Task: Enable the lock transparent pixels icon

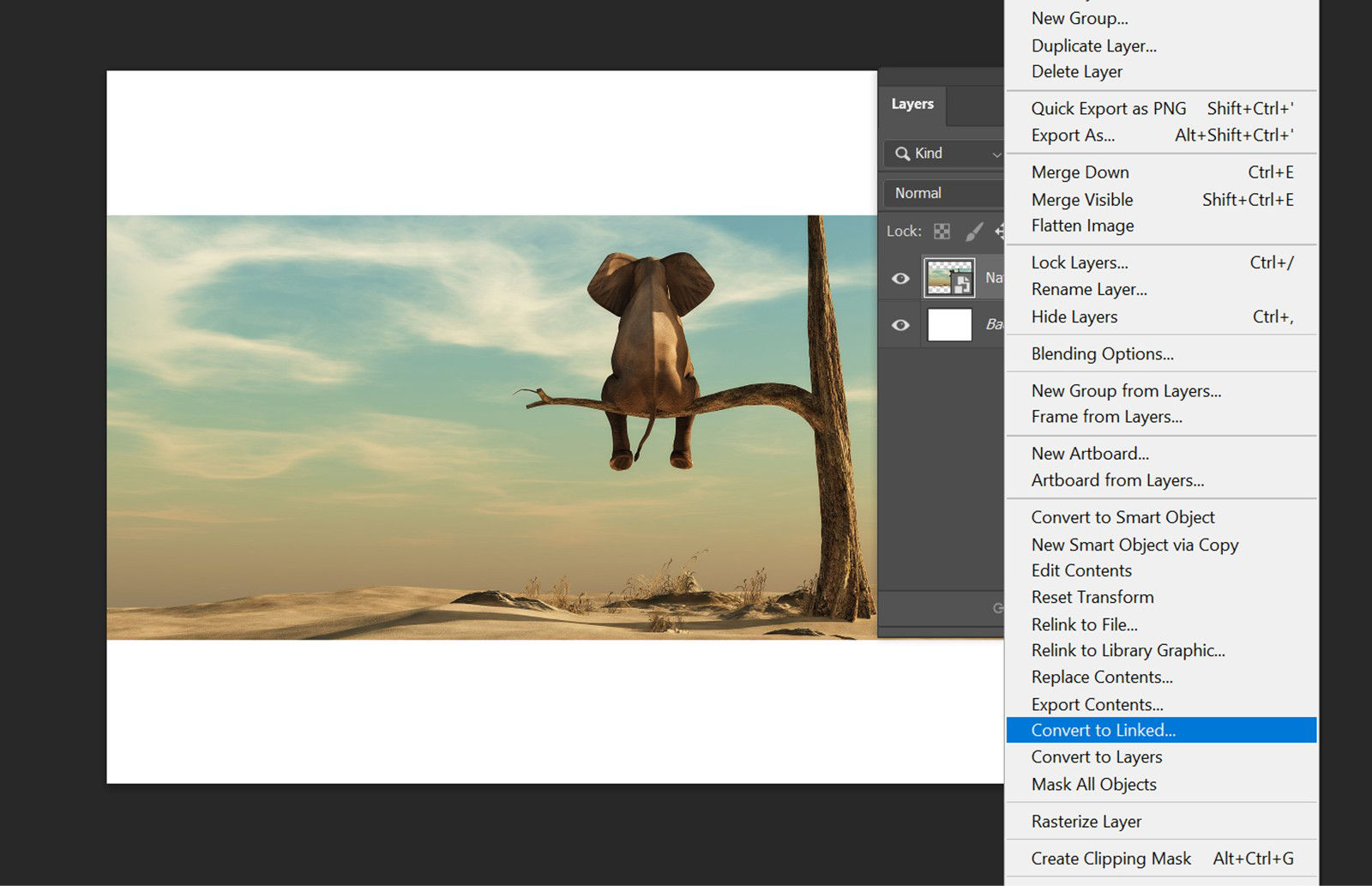Action: (x=942, y=232)
